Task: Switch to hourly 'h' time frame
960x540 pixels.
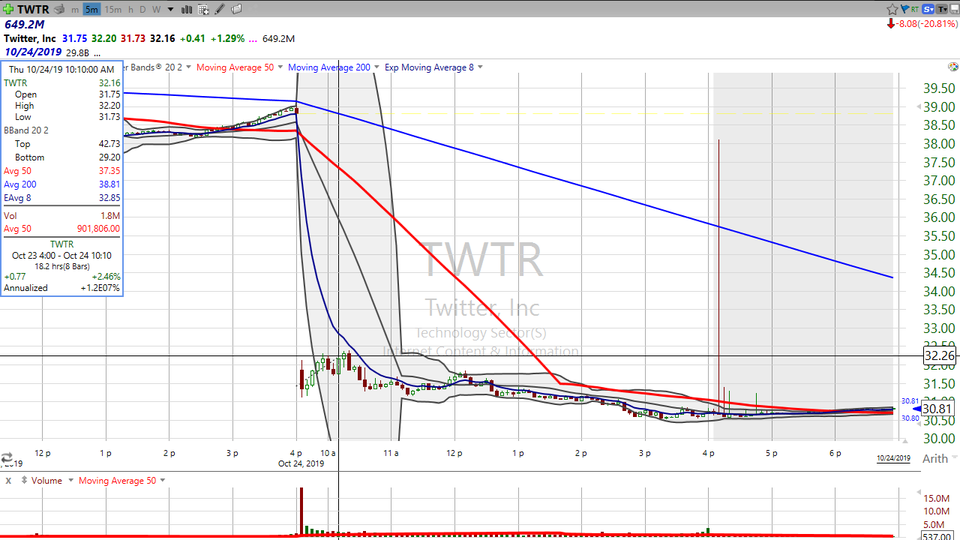Action: (x=130, y=9)
